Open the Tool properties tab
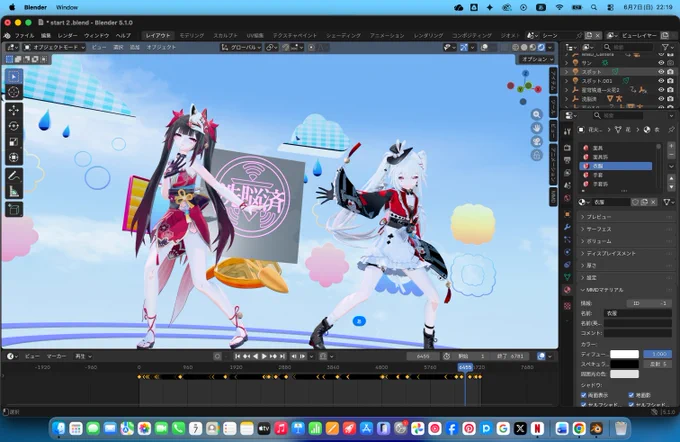 pyautogui.click(x=567, y=131)
